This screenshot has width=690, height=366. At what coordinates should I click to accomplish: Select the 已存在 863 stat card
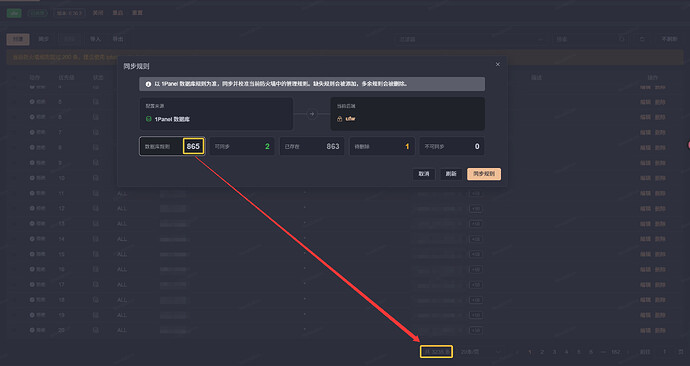(312, 146)
